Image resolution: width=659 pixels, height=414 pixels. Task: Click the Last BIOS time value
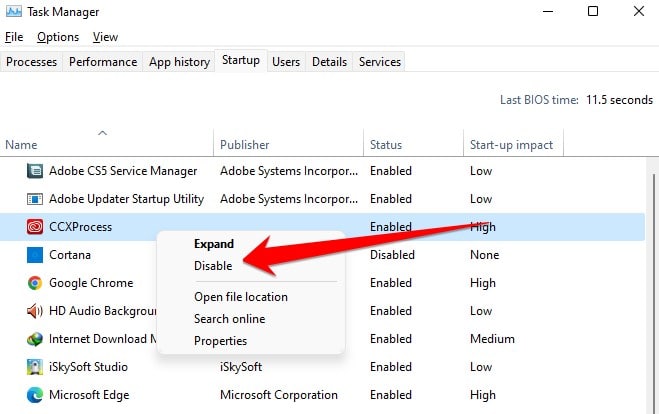coord(619,100)
